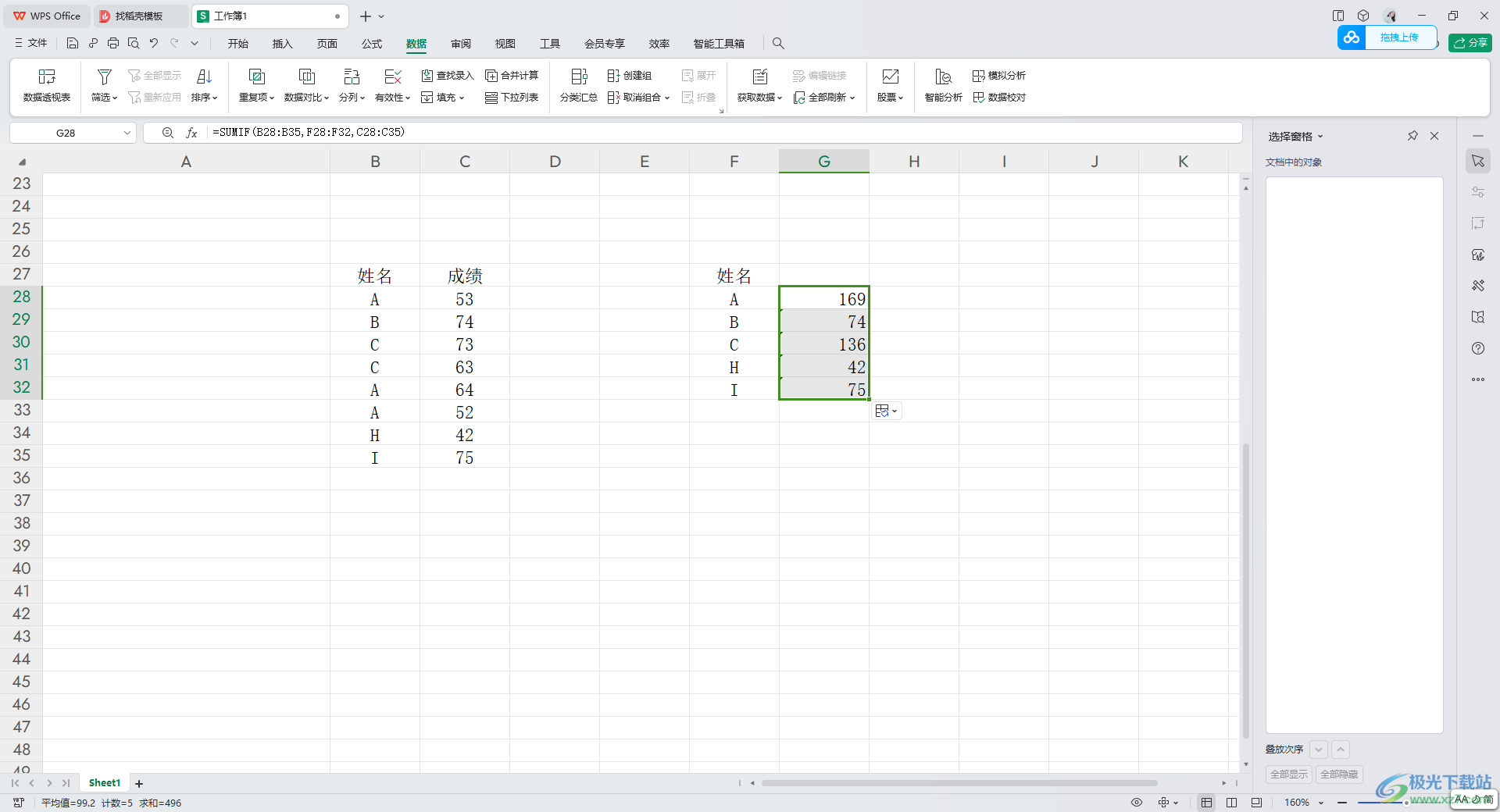Click the Validity (有效性) icon
1500x812 pixels.
tap(392, 77)
